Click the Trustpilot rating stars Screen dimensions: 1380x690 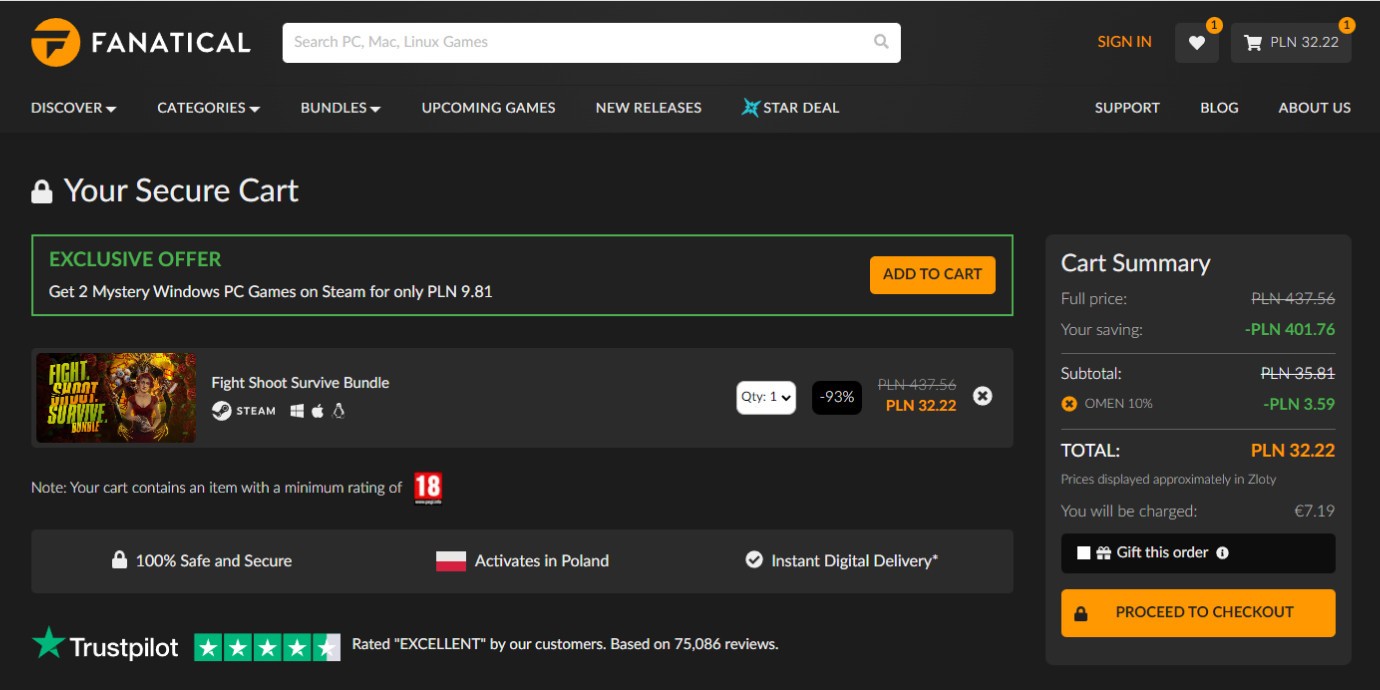[x=267, y=647]
